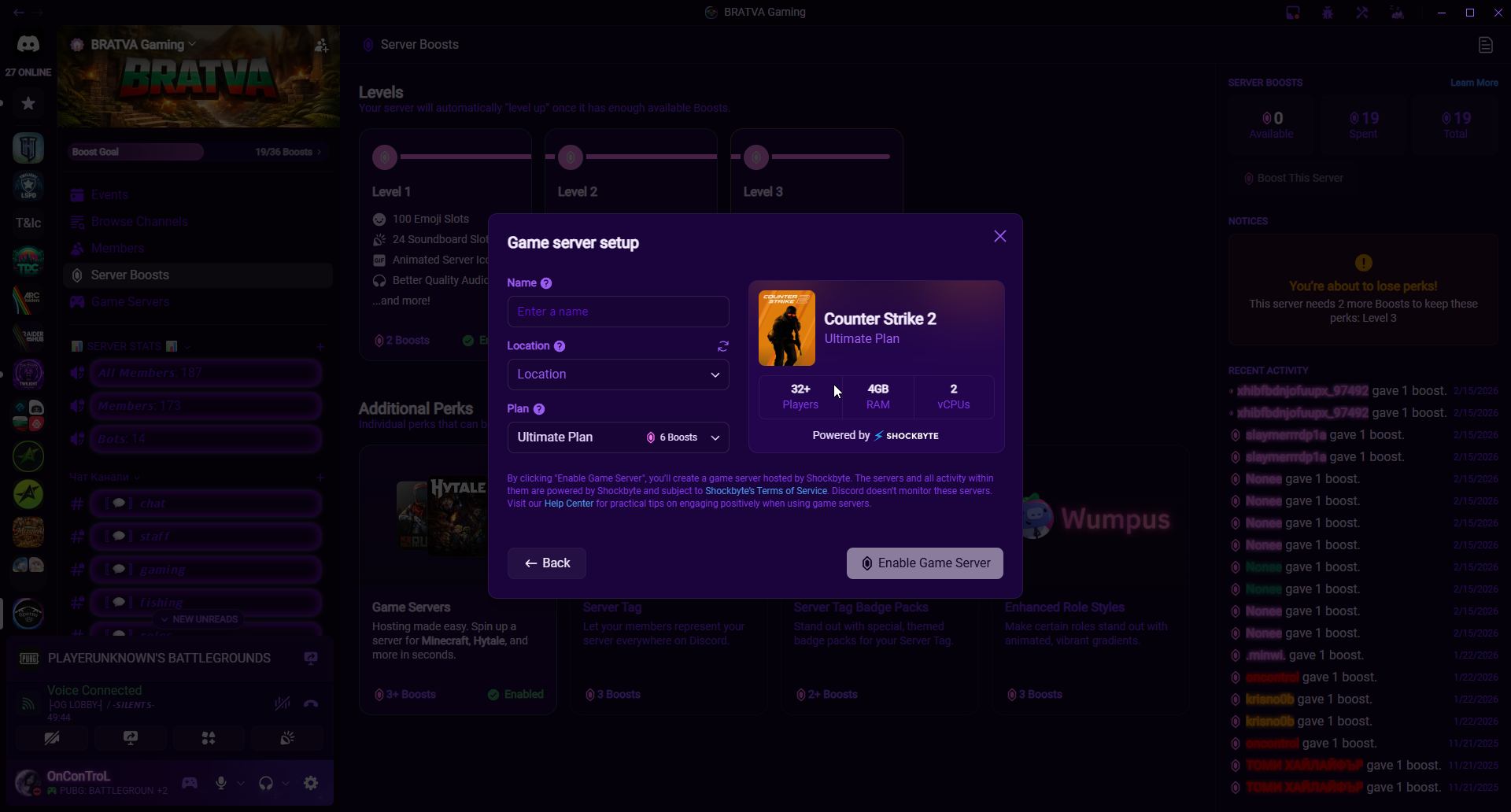Viewport: 1511px width, 812px height.
Task: Open the T&lc server in sidebar
Action: pos(28,223)
